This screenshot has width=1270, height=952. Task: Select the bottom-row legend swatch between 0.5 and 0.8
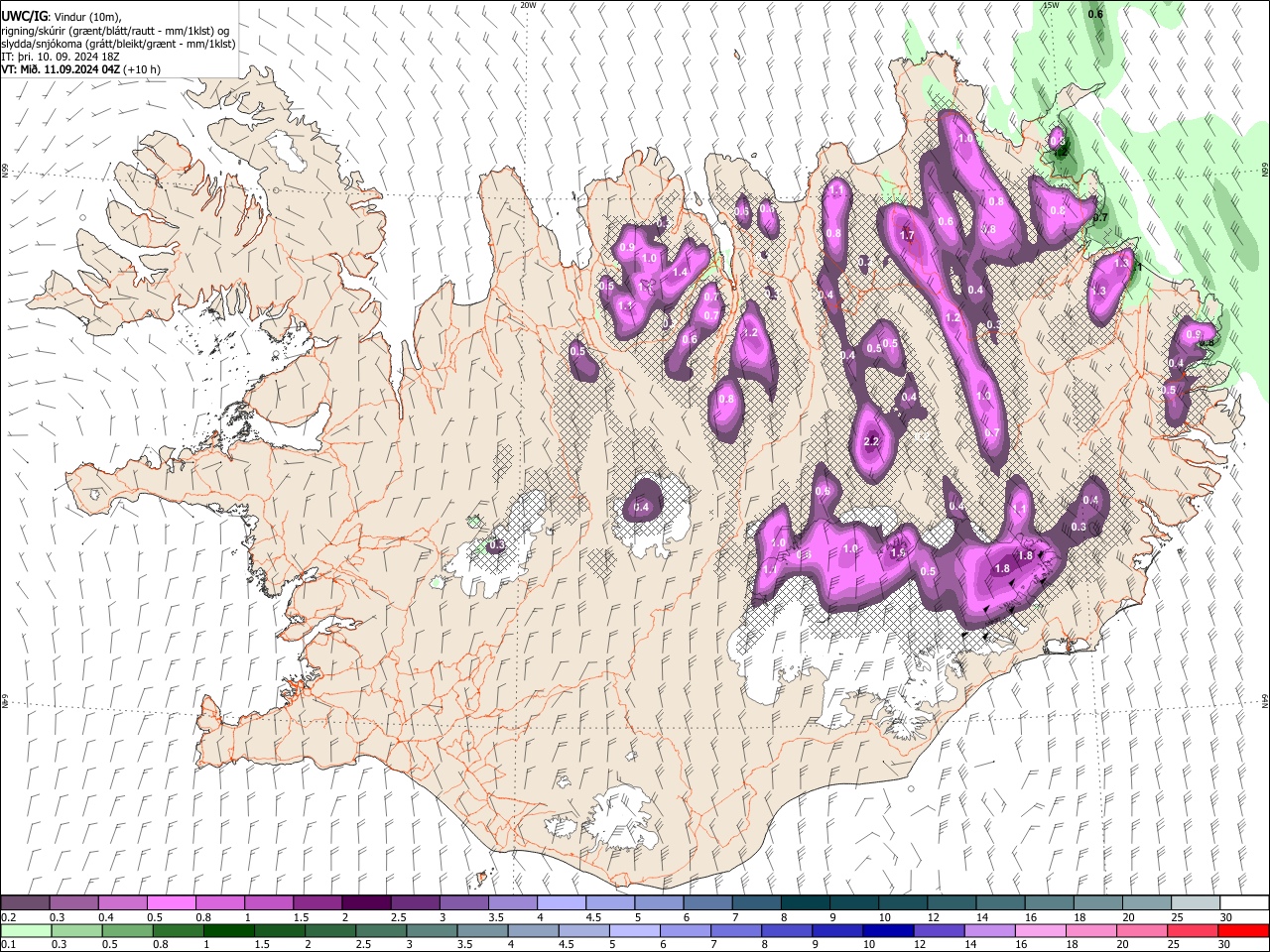coord(128,931)
